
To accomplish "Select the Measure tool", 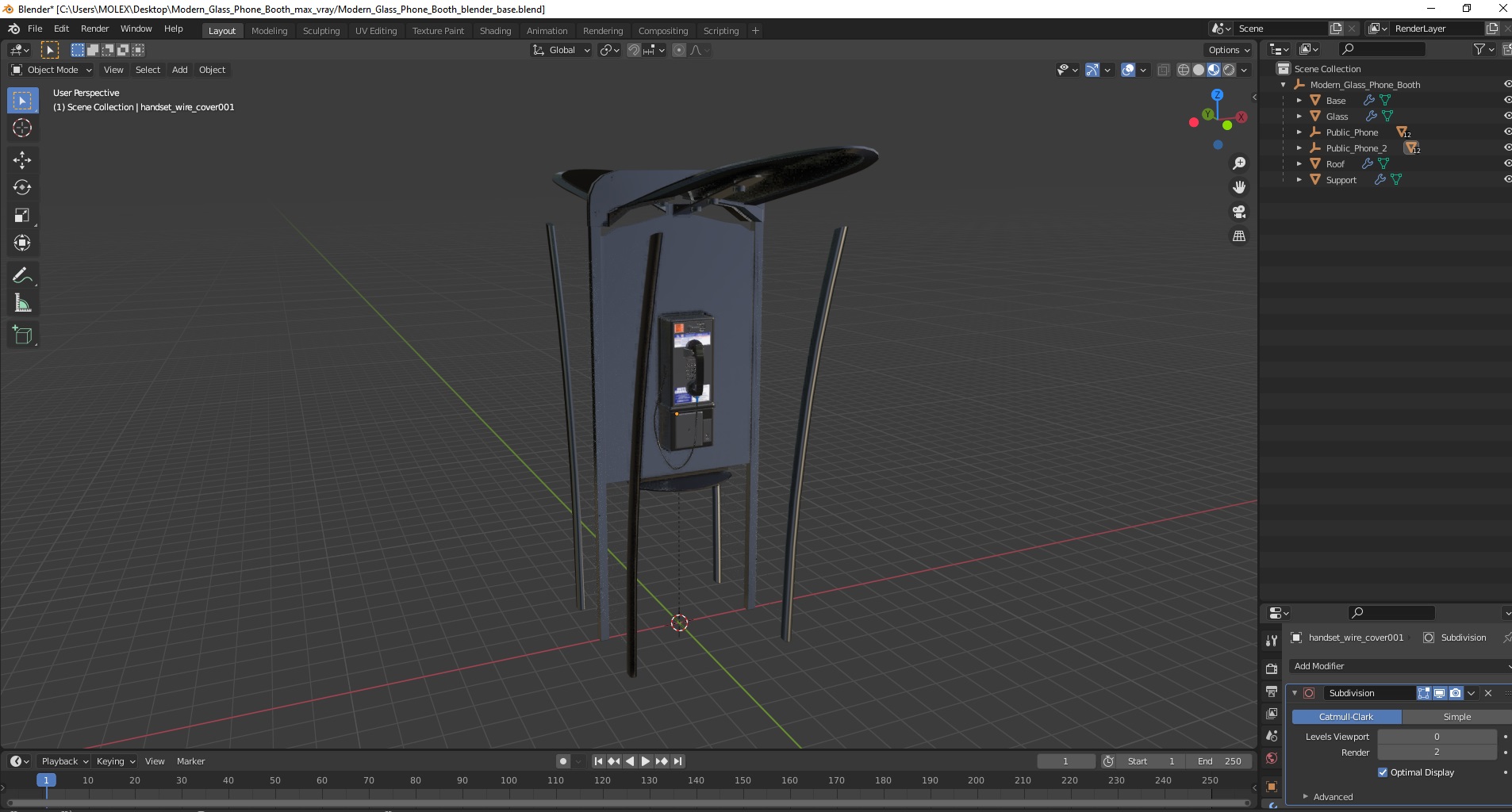I will [22, 304].
